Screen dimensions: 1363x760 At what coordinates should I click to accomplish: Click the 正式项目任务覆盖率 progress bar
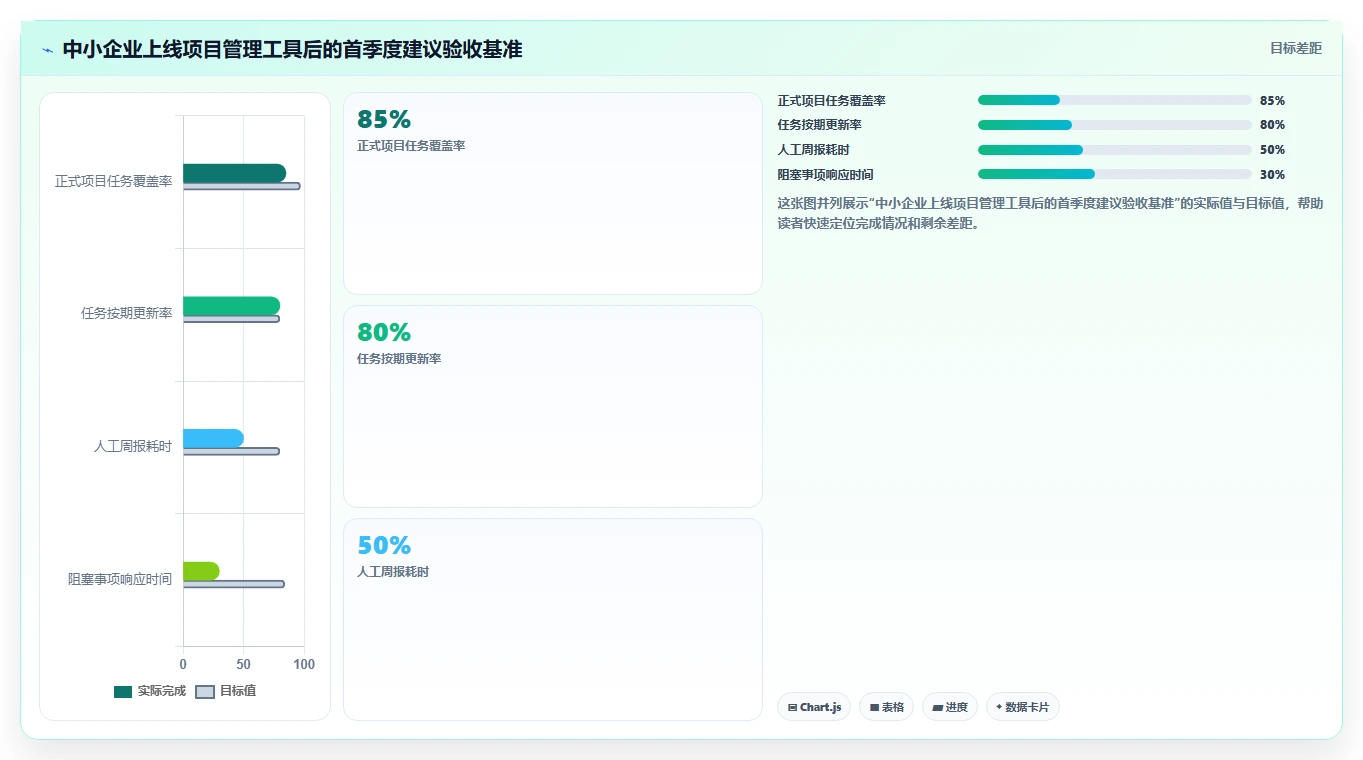coord(1115,100)
